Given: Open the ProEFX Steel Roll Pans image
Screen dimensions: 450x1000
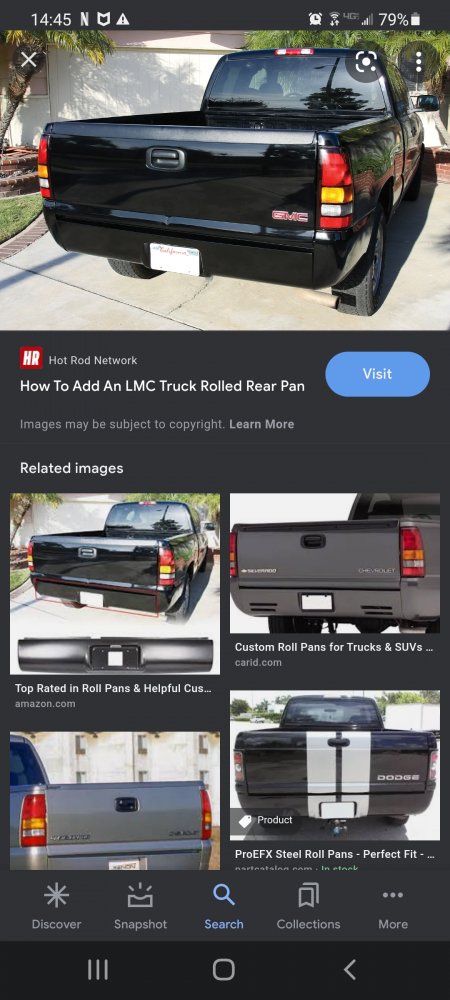Looking at the screenshot, I should (x=335, y=765).
